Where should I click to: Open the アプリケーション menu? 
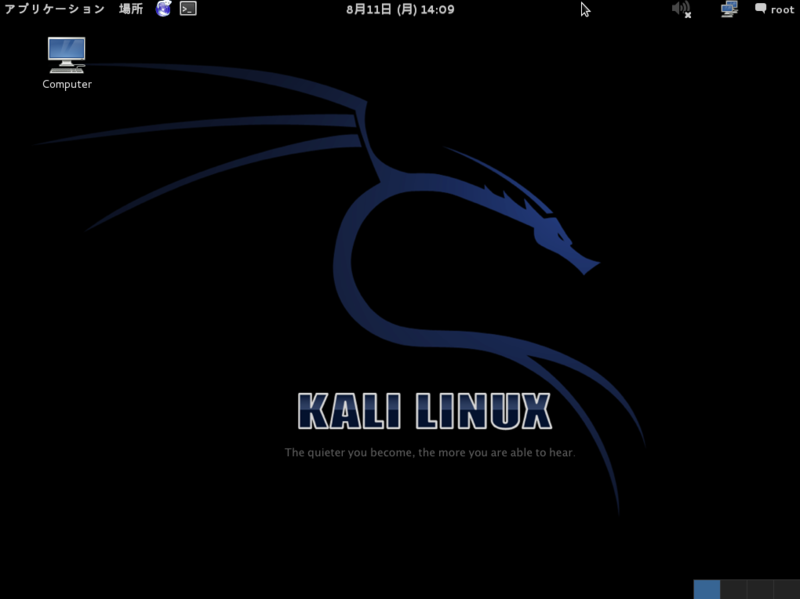(x=50, y=10)
